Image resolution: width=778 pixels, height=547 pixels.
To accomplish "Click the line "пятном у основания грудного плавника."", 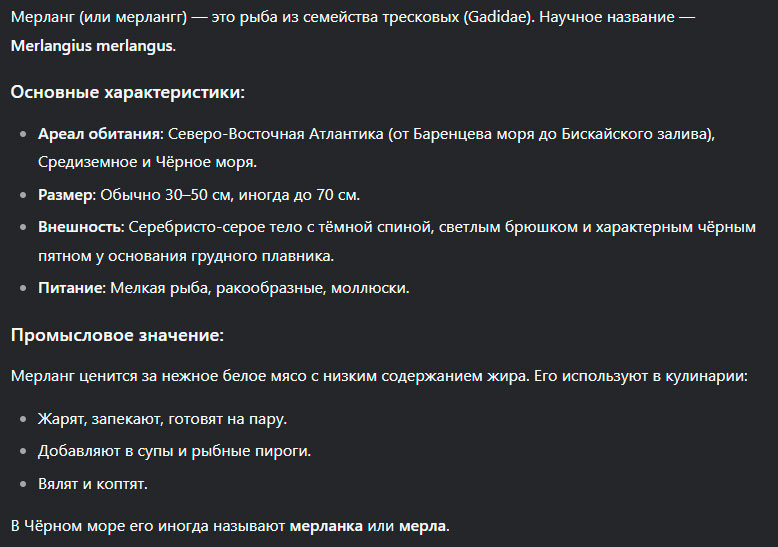I will [x=185, y=257].
